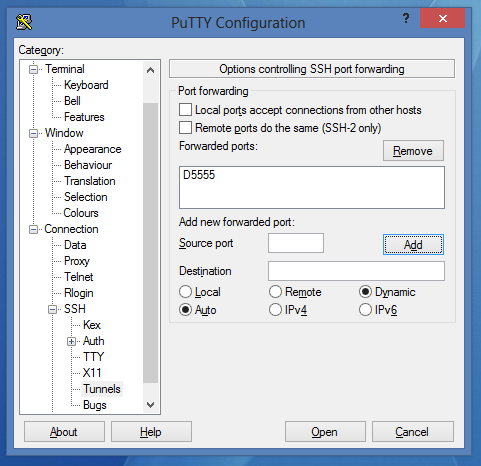Click the Cancel button
Image resolution: width=481 pixels, height=466 pixels.
coord(413,432)
